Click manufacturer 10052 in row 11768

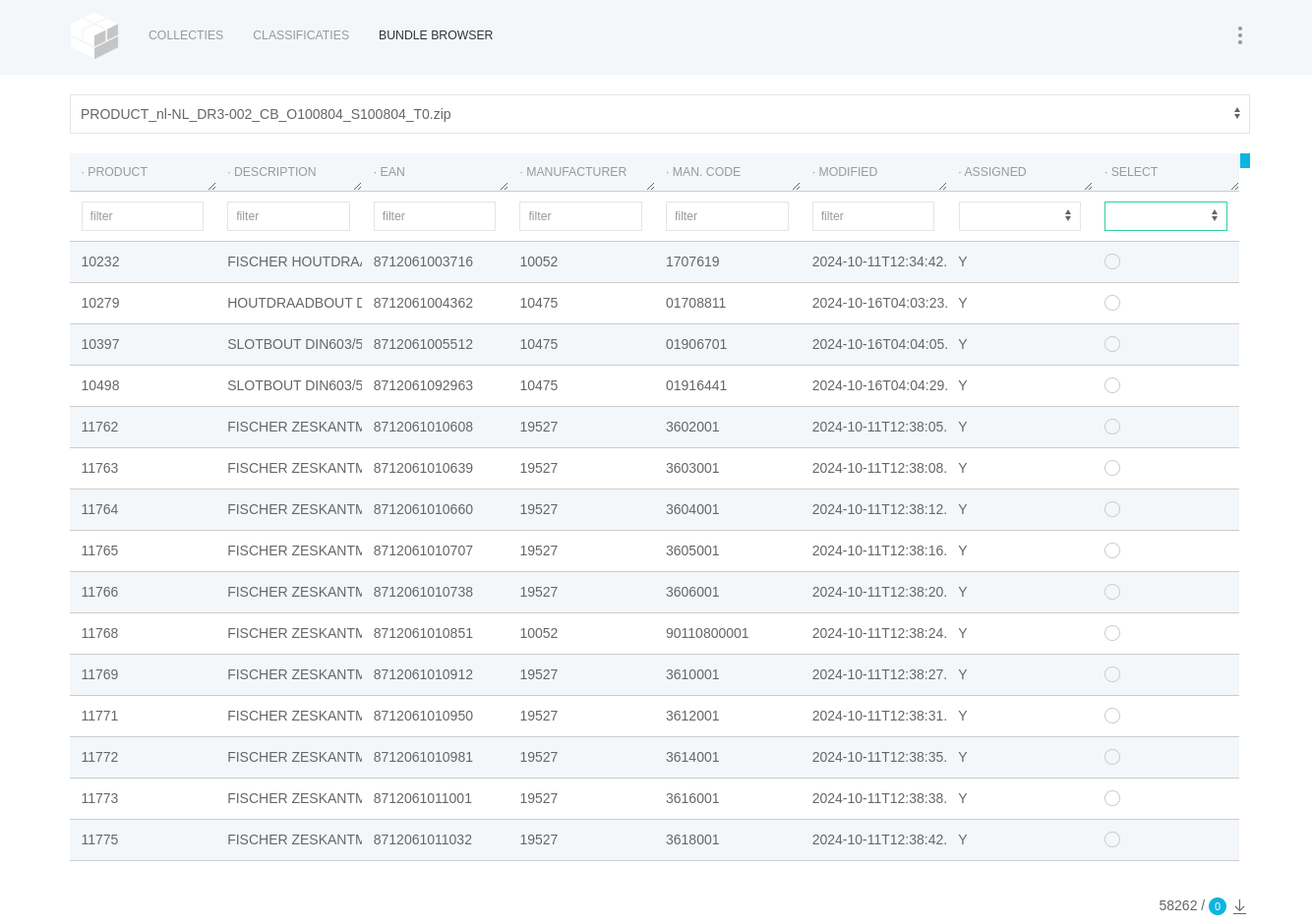pos(539,633)
